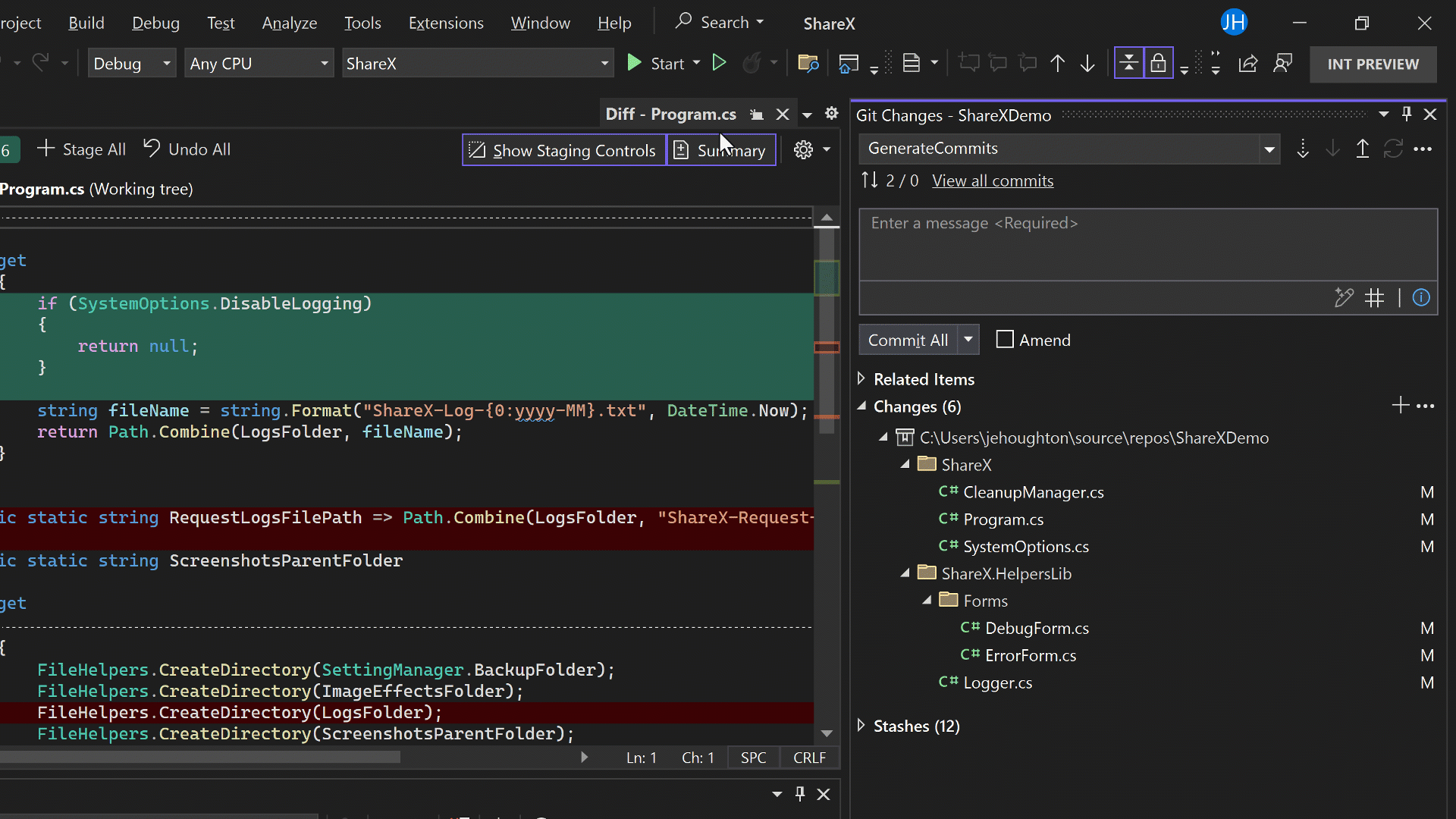Expand the Stashes 12 section

862,725
